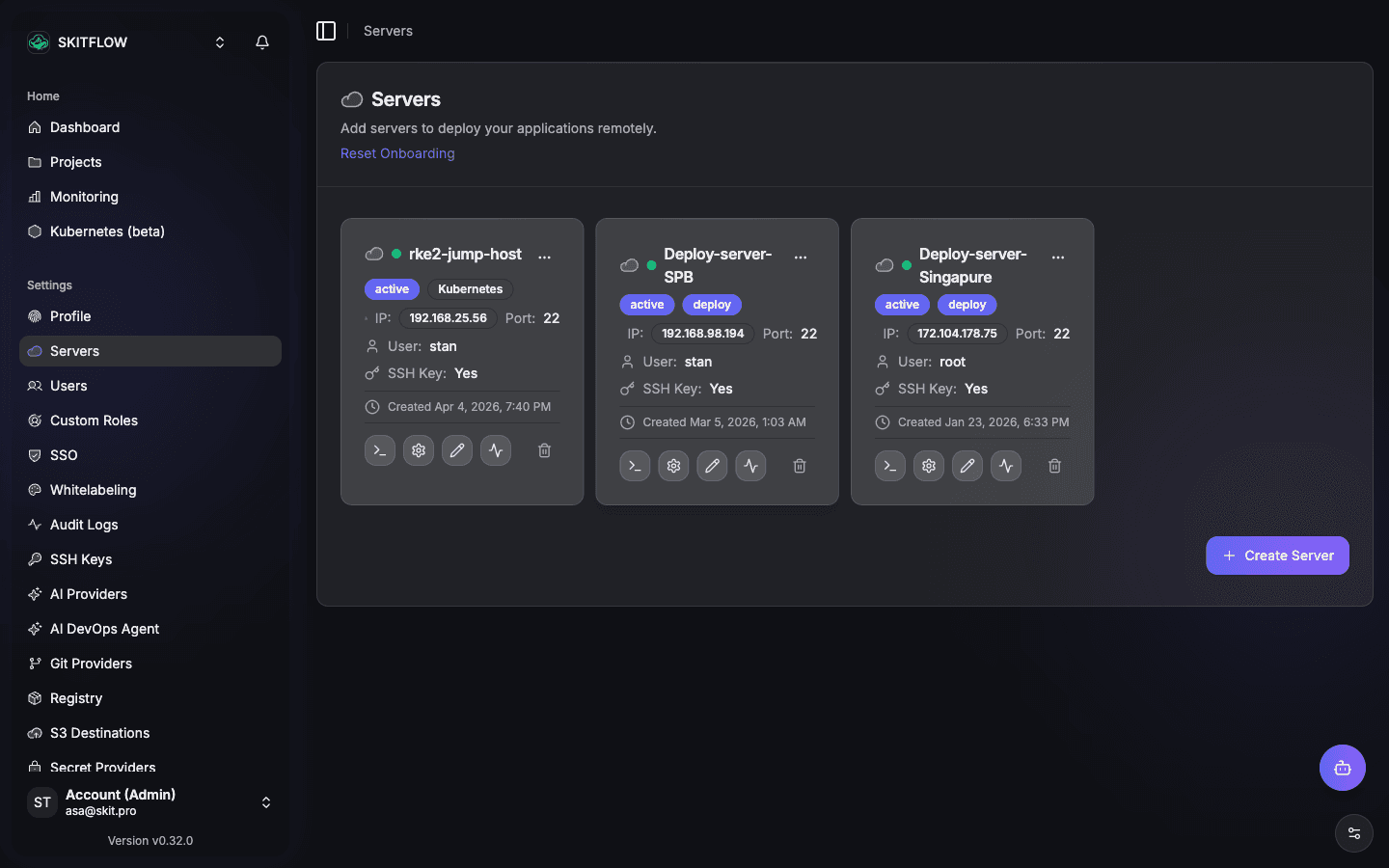Click Created Apr 4, 2026, 7:40 PM text

pyautogui.click(x=469, y=407)
